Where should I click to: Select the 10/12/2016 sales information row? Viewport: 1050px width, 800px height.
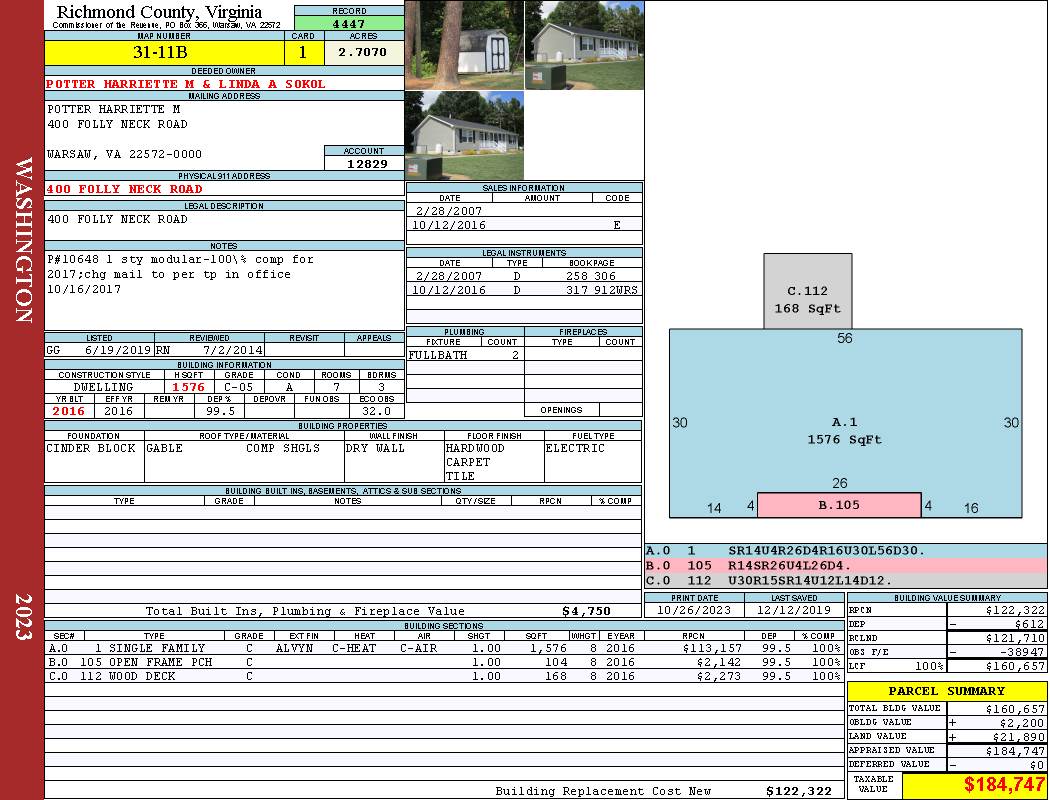[x=524, y=225]
